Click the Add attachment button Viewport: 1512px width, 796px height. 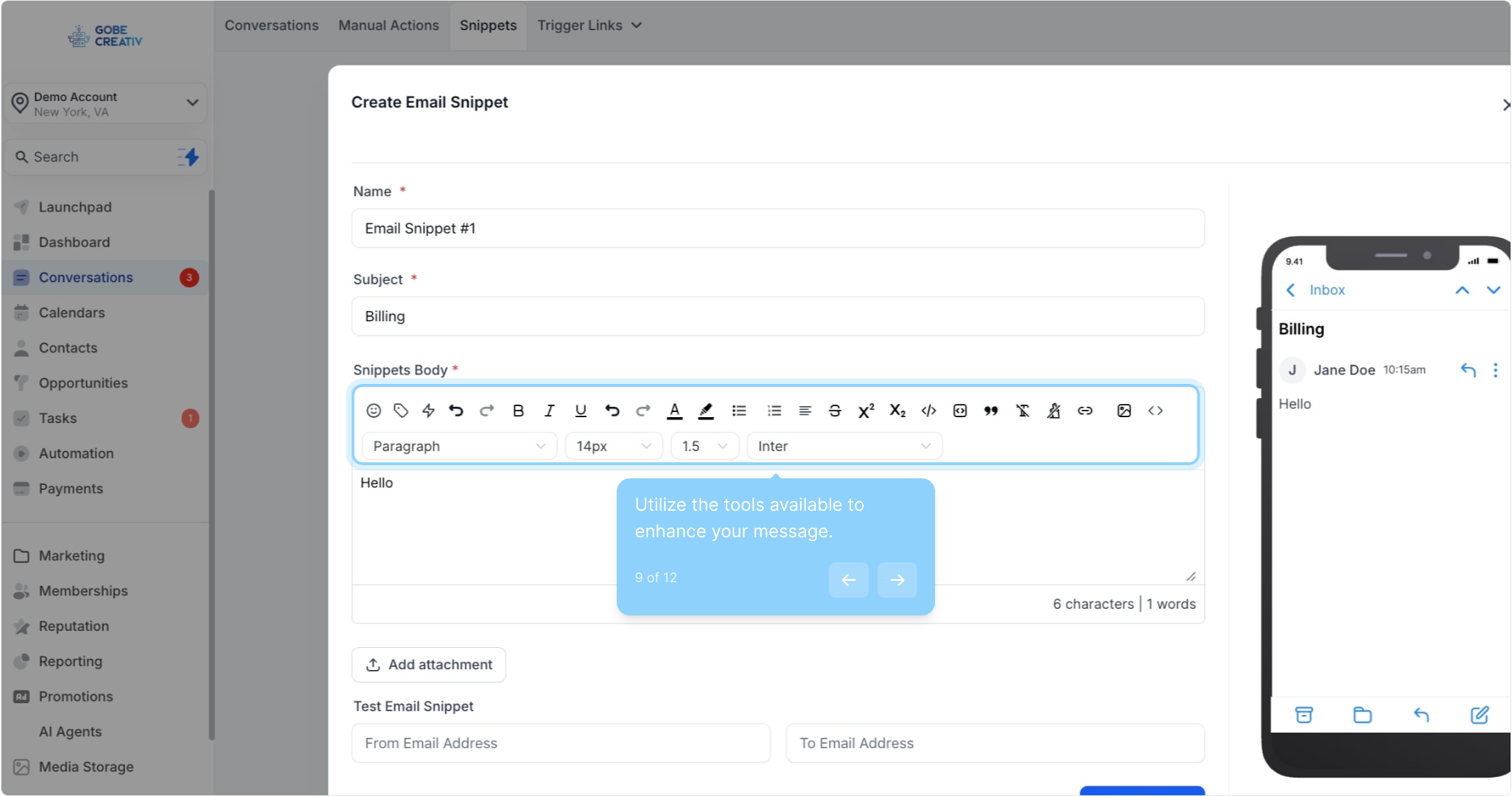pos(429,664)
